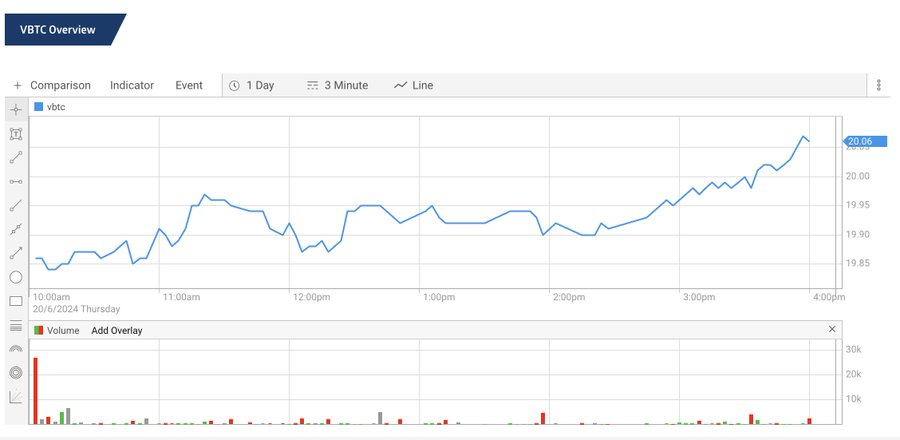Choose the trend line drawing tool
Viewport: 900px width, 440px height.
[x=16, y=157]
